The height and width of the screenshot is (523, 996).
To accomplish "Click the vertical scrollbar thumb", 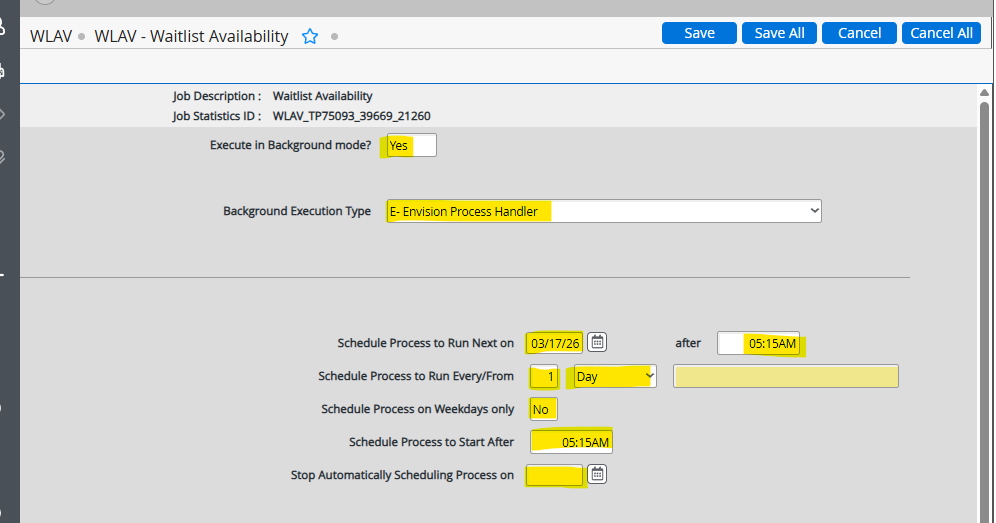I will pyautogui.click(x=984, y=311).
